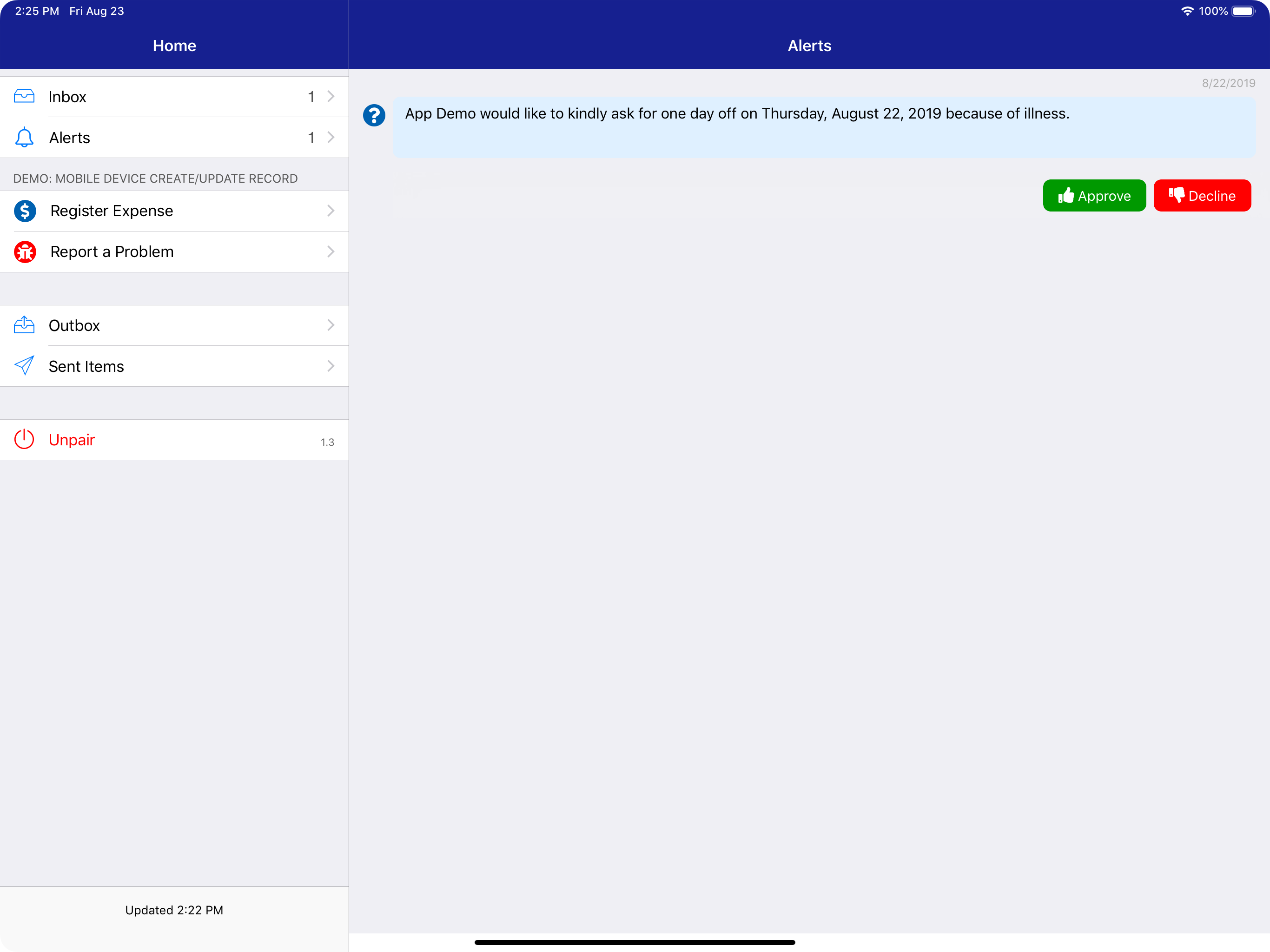Click the DEMO: MOBILE DEVICE CREATE/UPDATE RECORD heading
1270x952 pixels.
[x=156, y=178]
